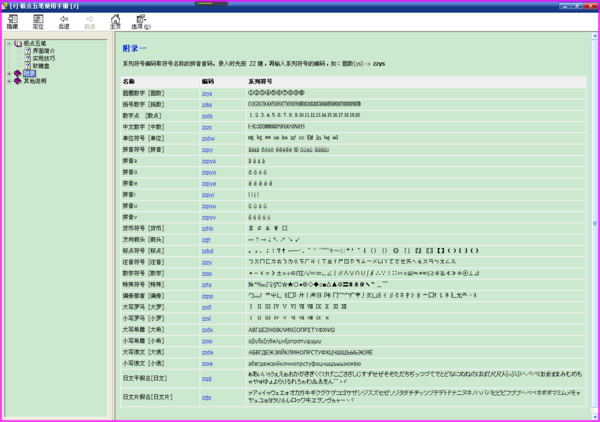
Task: Click the zzzy code
Action: (207, 262)
